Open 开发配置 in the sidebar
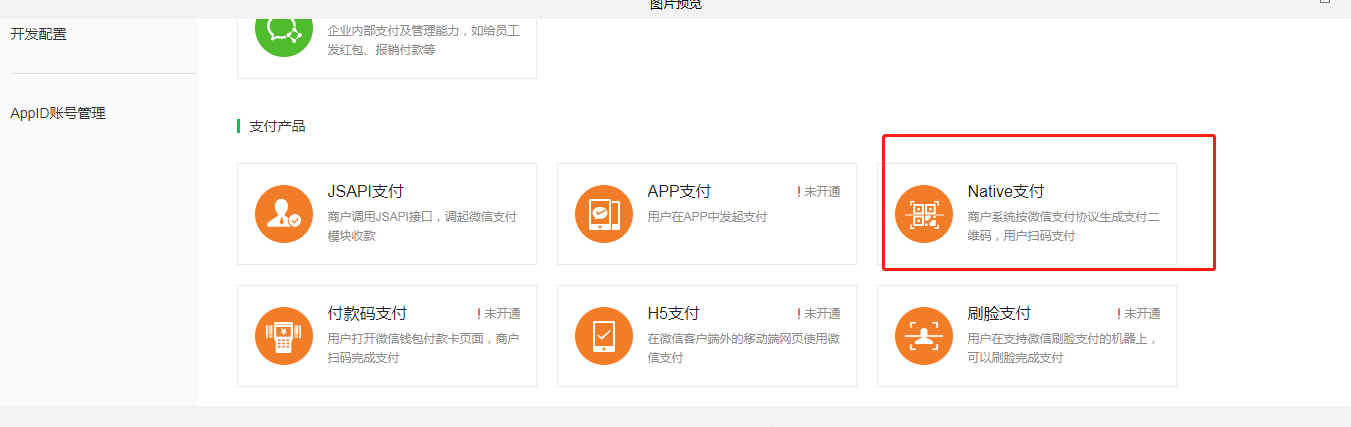This screenshot has width=1351, height=427. point(38,33)
